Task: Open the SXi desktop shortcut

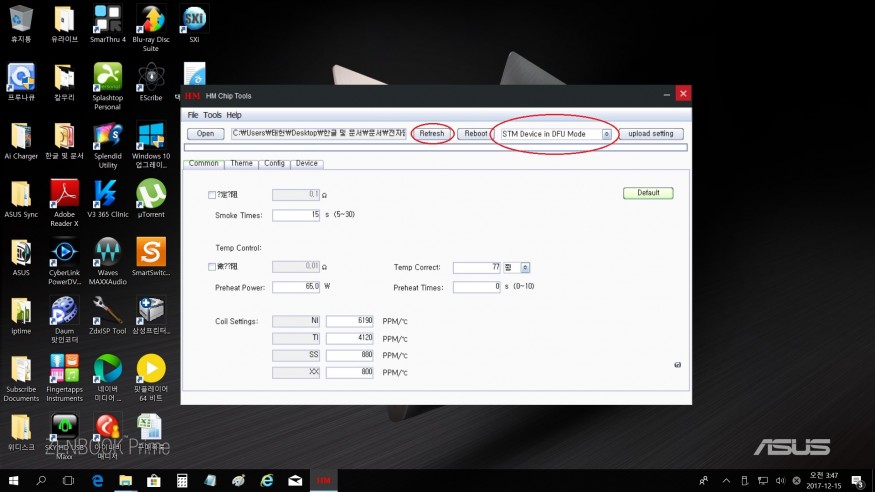Action: [x=194, y=23]
